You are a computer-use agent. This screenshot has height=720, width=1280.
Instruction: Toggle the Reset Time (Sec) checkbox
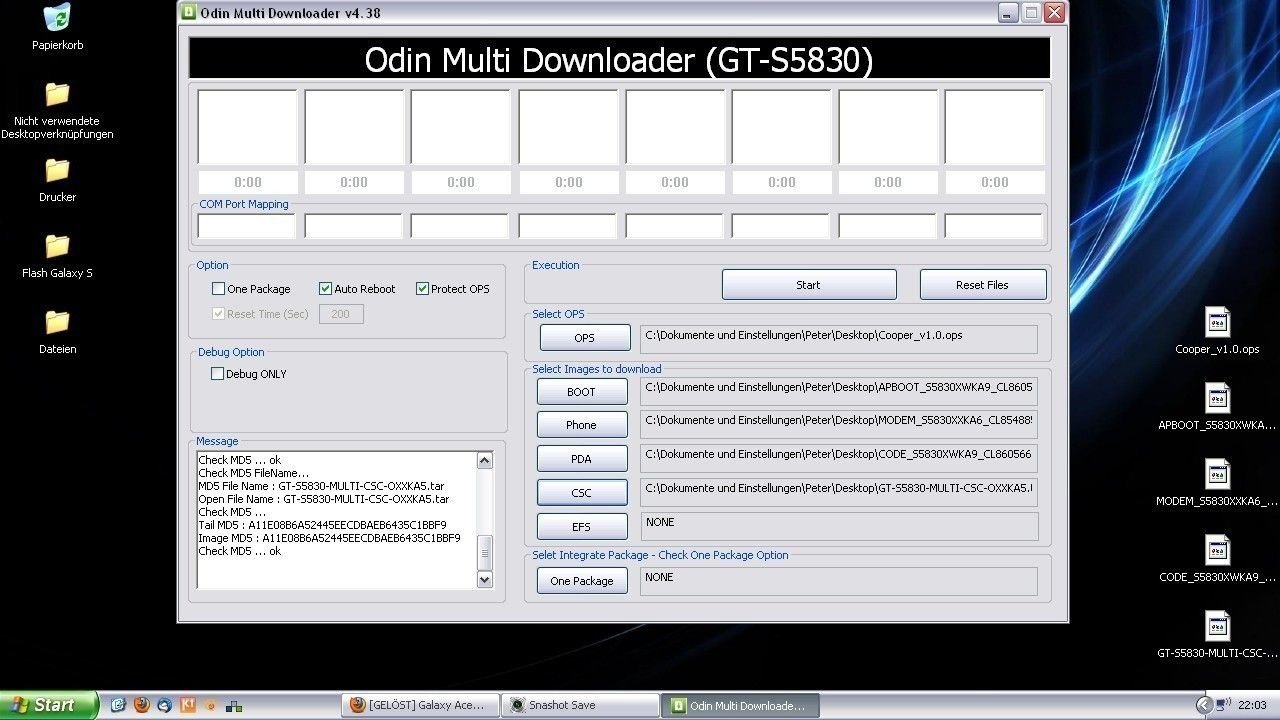pyautogui.click(x=218, y=314)
